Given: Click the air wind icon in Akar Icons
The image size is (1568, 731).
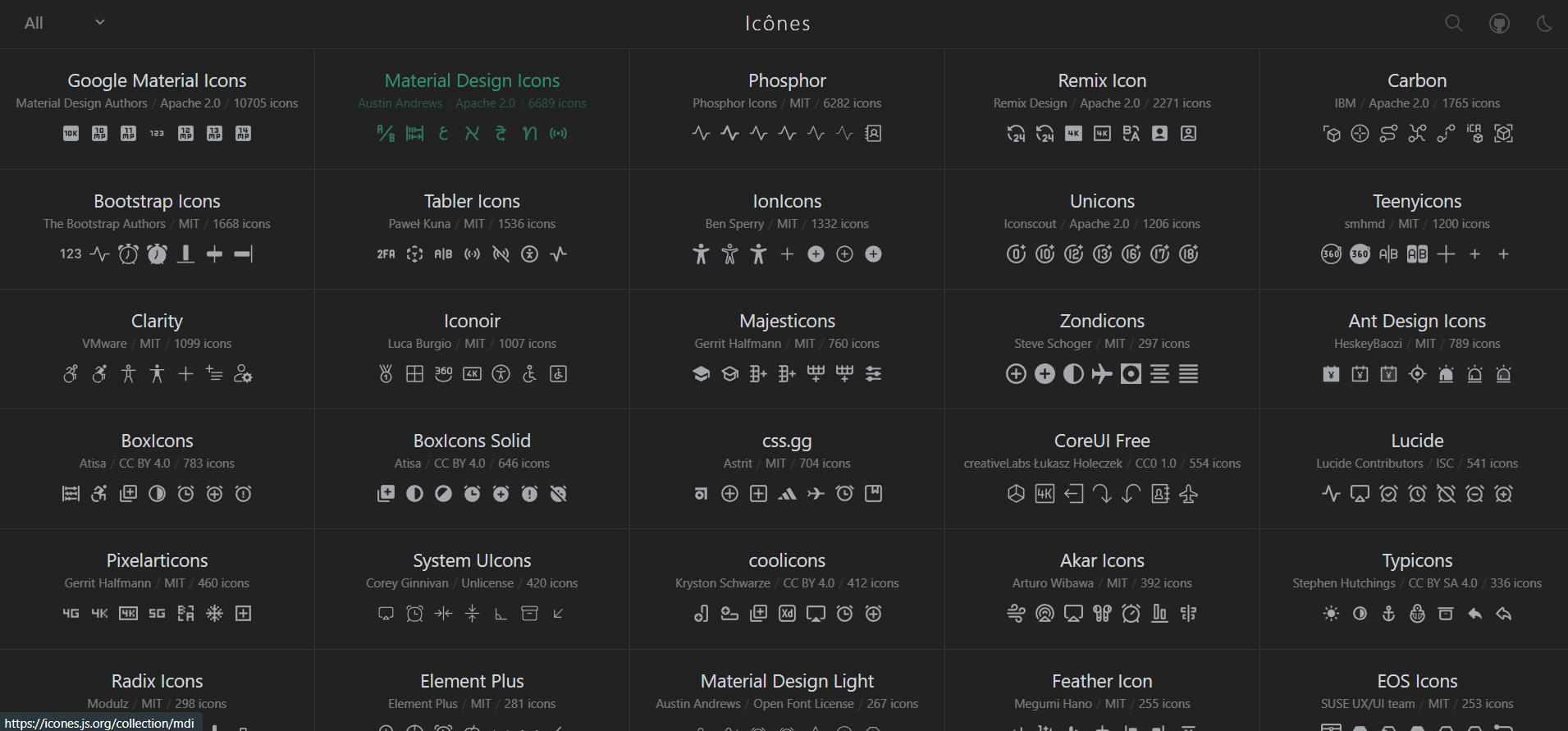Looking at the screenshot, I should coord(1016,614).
